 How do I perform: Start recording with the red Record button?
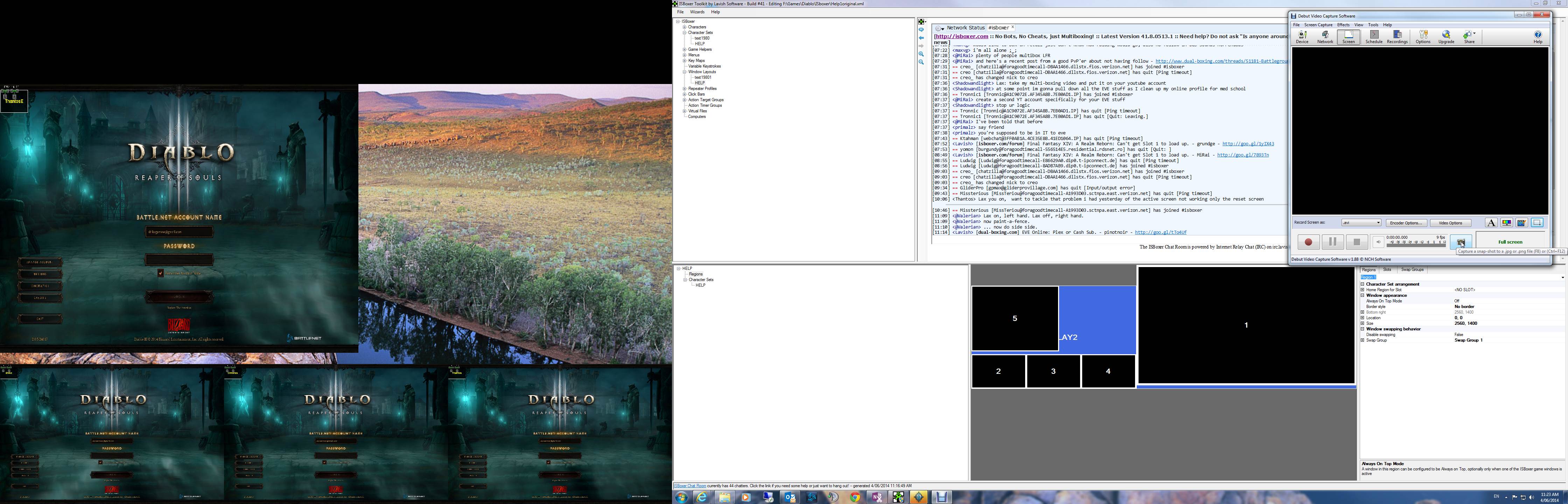(1309, 241)
